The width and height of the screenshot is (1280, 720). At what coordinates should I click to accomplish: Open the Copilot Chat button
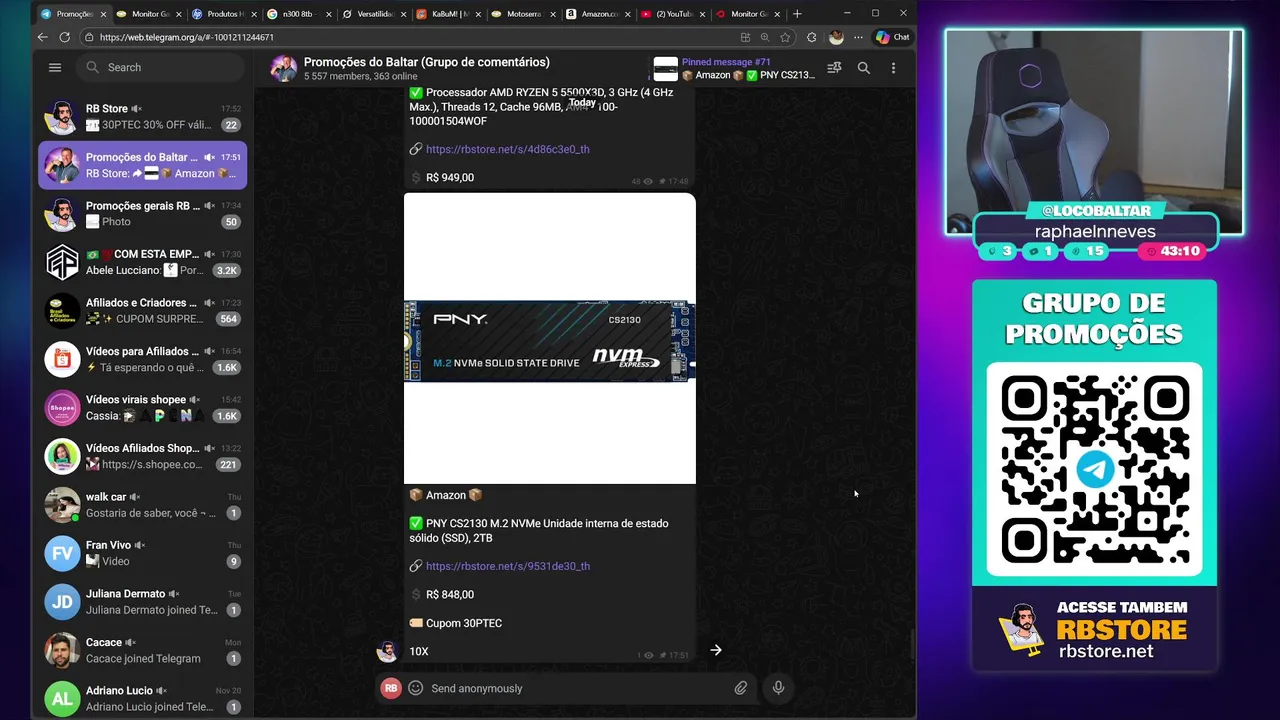[892, 37]
